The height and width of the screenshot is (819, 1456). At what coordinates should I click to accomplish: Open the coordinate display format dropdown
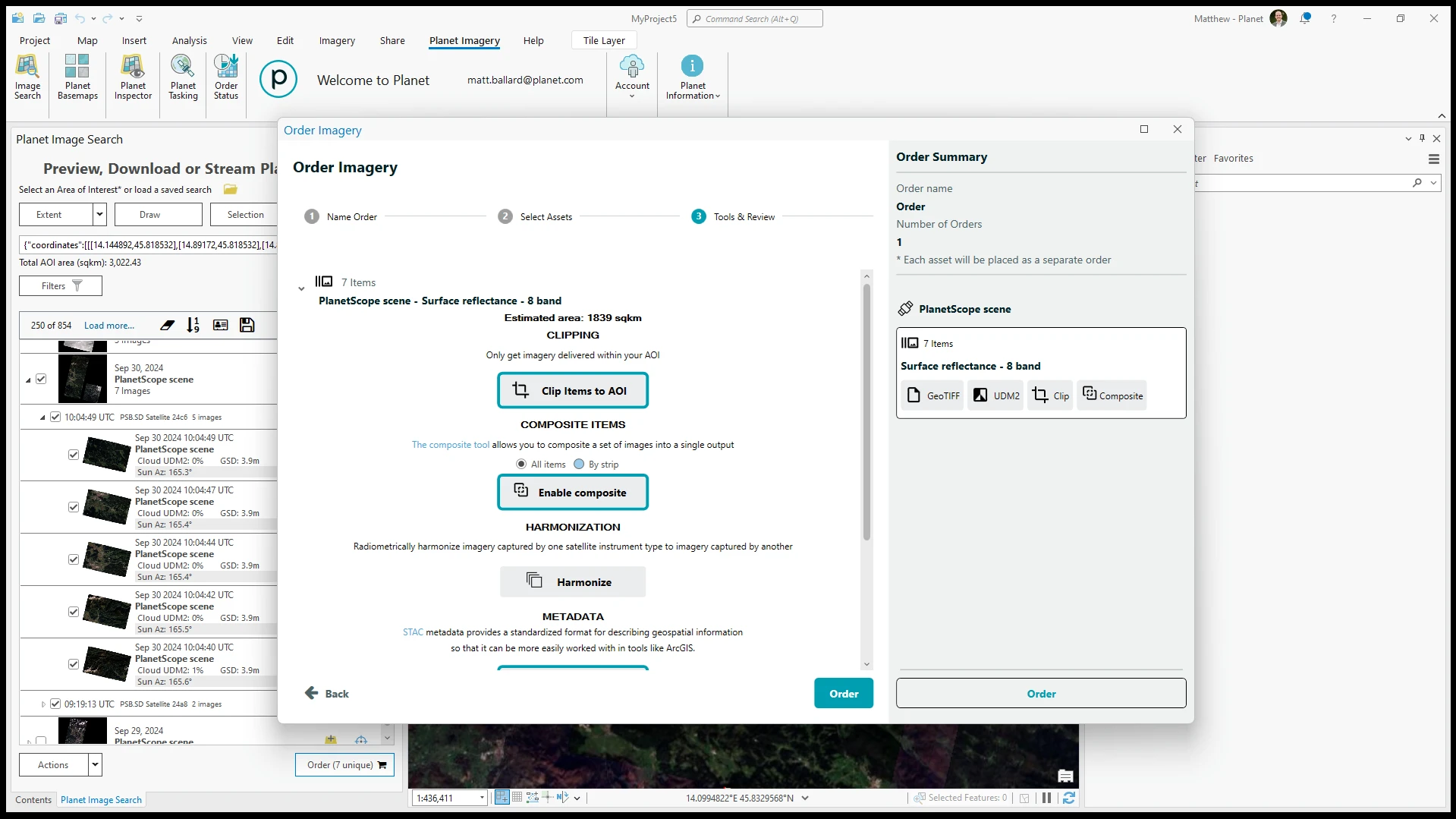pyautogui.click(x=805, y=798)
